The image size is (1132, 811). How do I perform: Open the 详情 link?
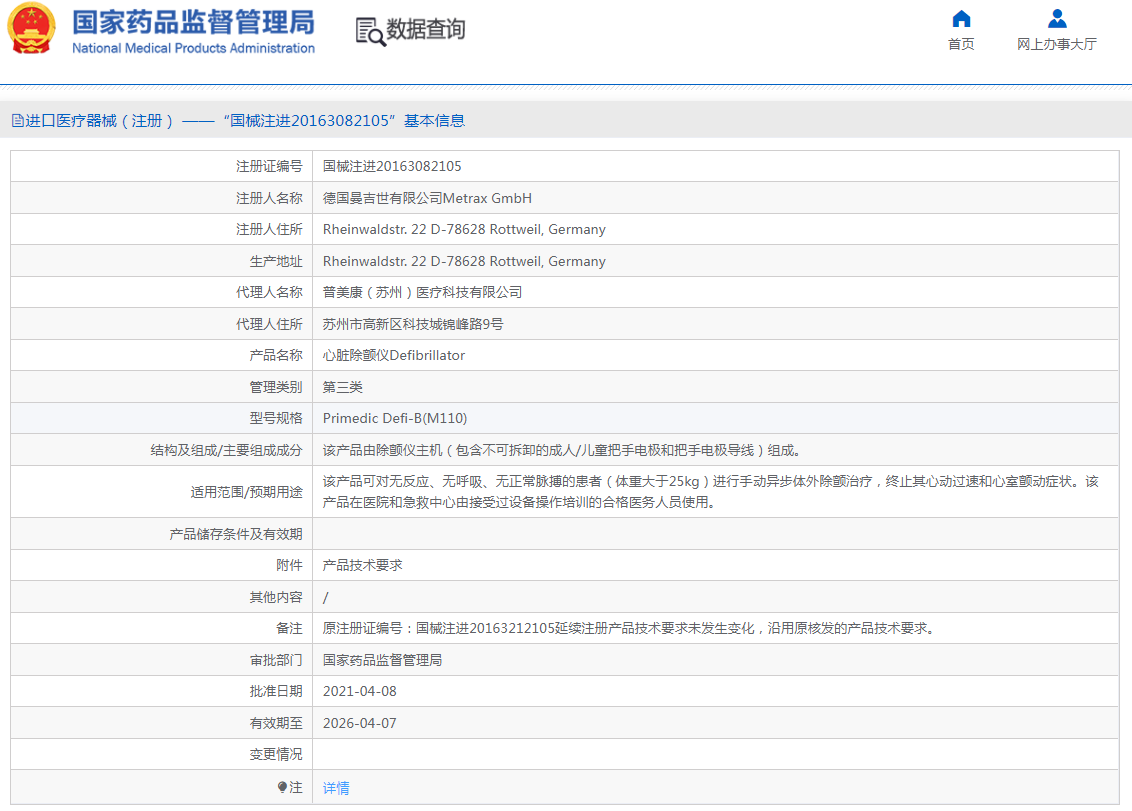[335, 788]
